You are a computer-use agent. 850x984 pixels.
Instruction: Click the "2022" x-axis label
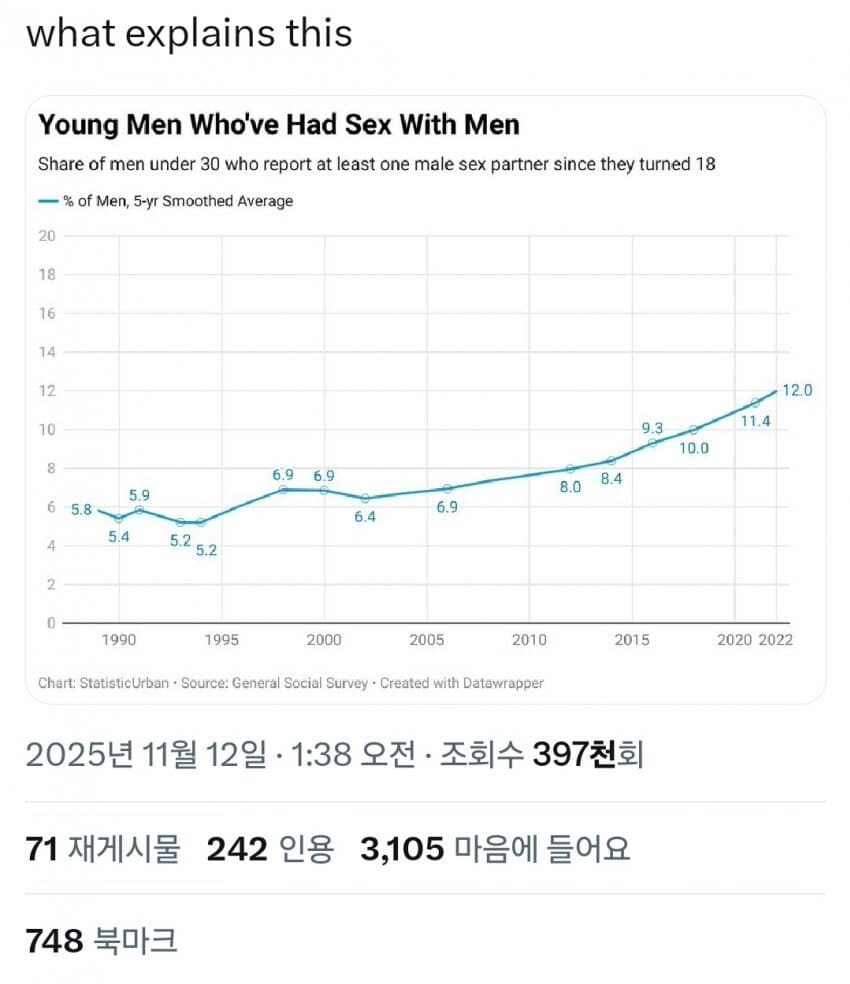coord(775,640)
